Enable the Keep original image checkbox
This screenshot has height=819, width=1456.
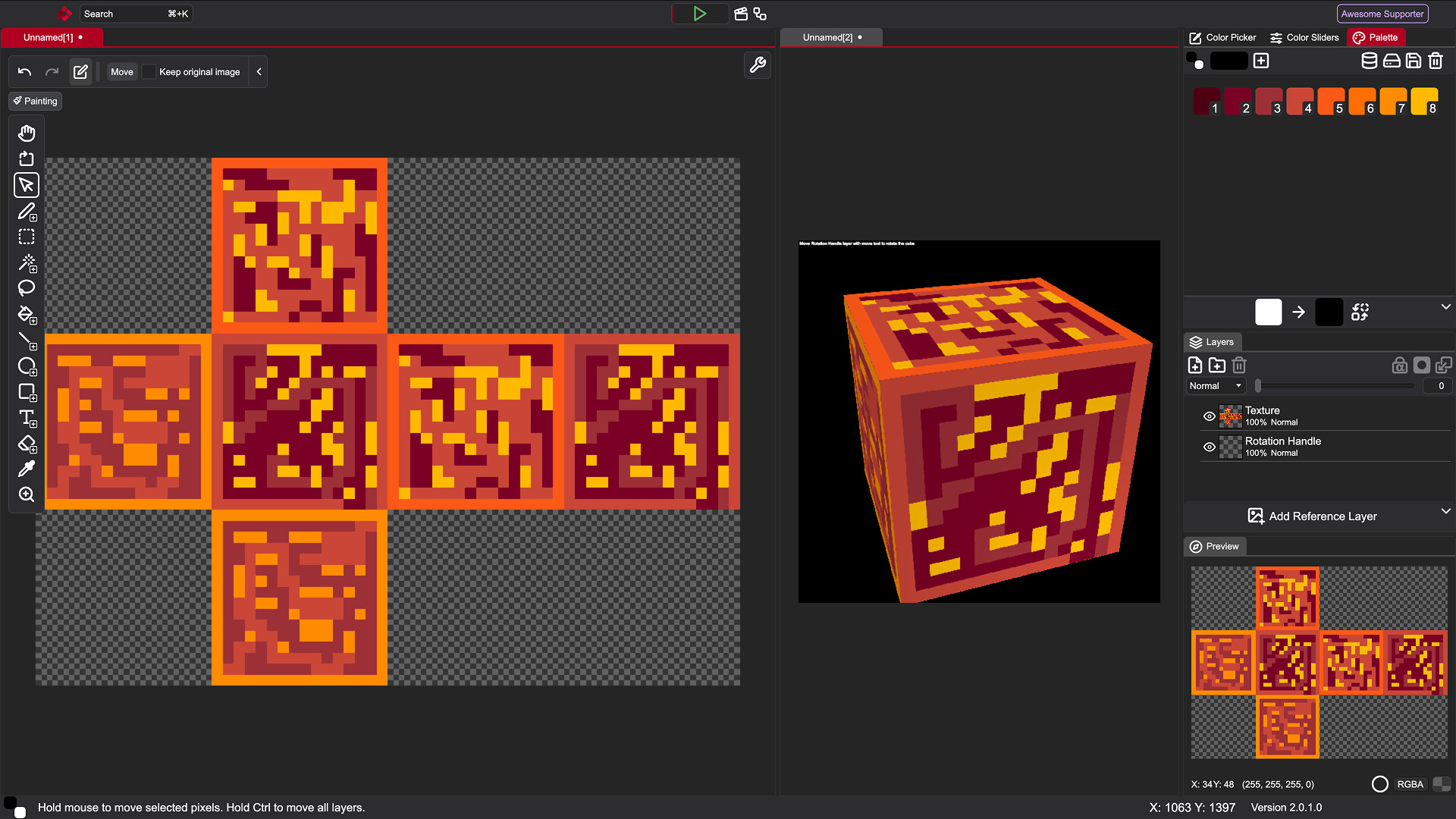click(x=149, y=71)
